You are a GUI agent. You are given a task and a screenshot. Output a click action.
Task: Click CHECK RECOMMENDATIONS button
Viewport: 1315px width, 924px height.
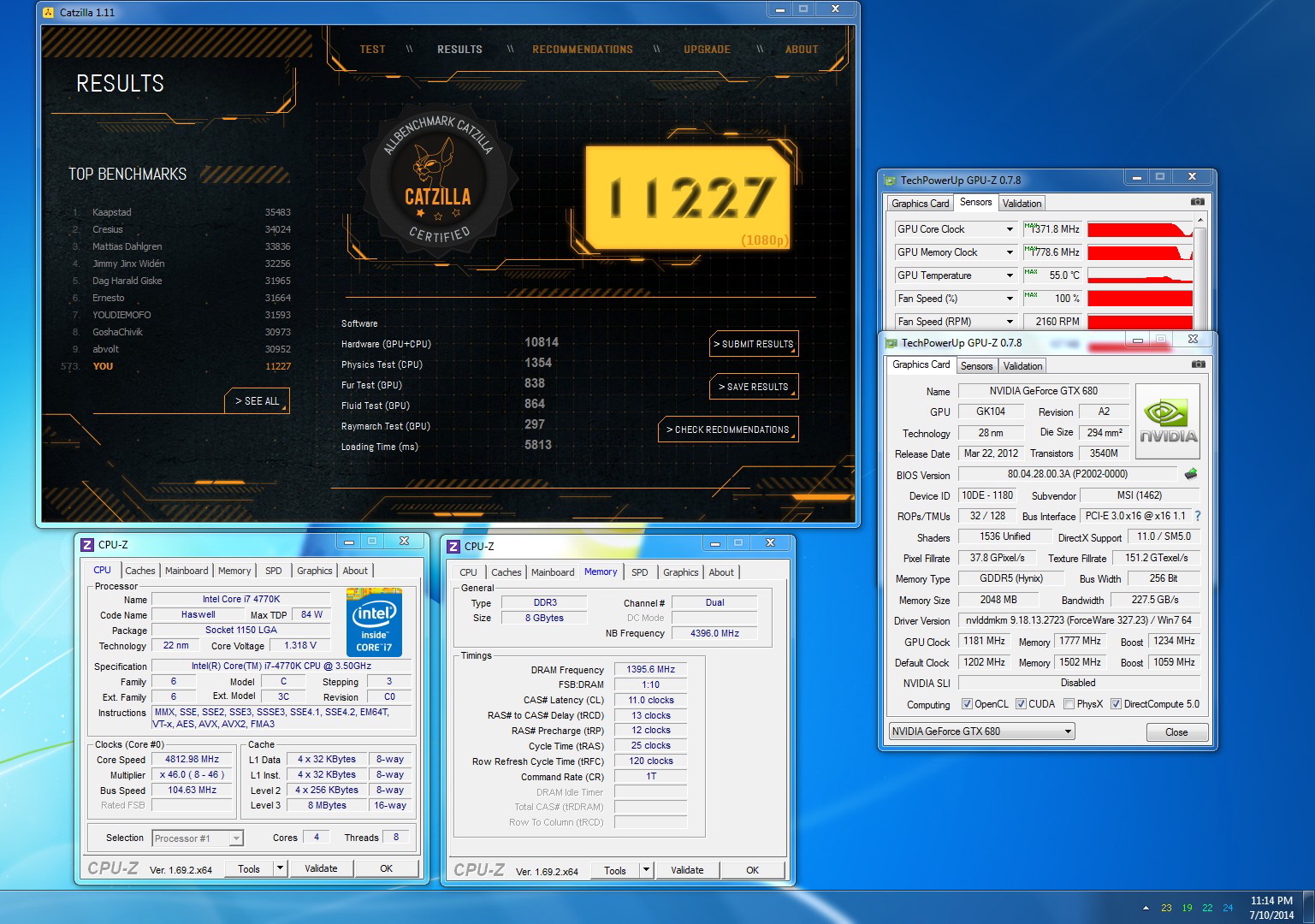click(728, 429)
